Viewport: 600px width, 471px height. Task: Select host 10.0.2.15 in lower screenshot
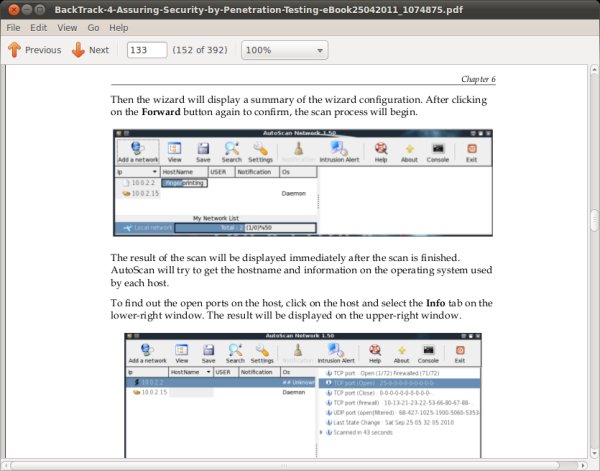(150, 392)
